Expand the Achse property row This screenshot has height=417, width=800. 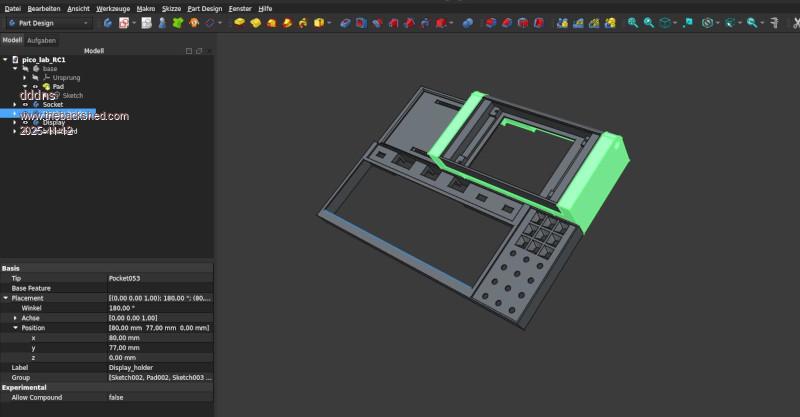(x=14, y=318)
